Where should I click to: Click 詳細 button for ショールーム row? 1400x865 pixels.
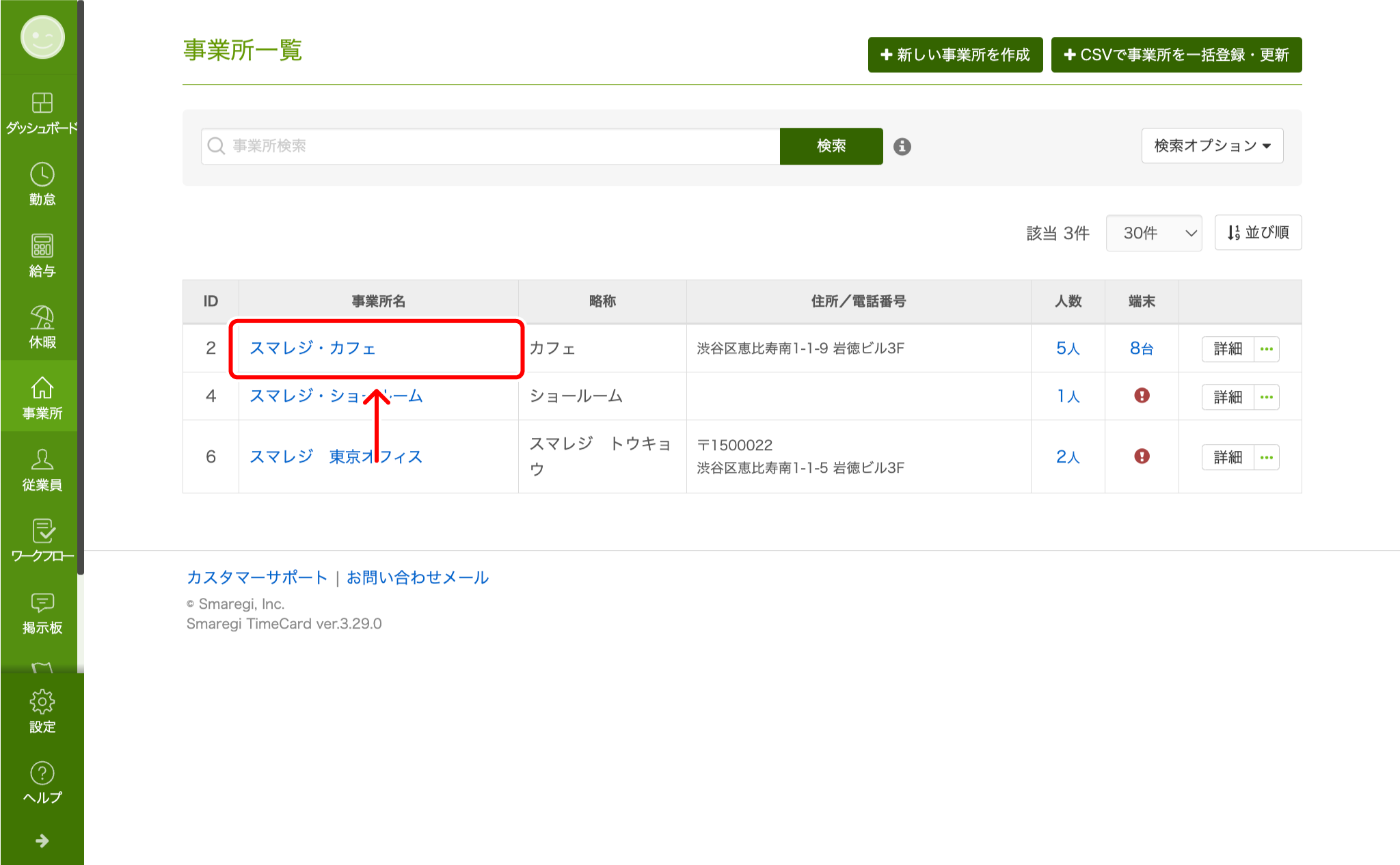tap(1228, 397)
